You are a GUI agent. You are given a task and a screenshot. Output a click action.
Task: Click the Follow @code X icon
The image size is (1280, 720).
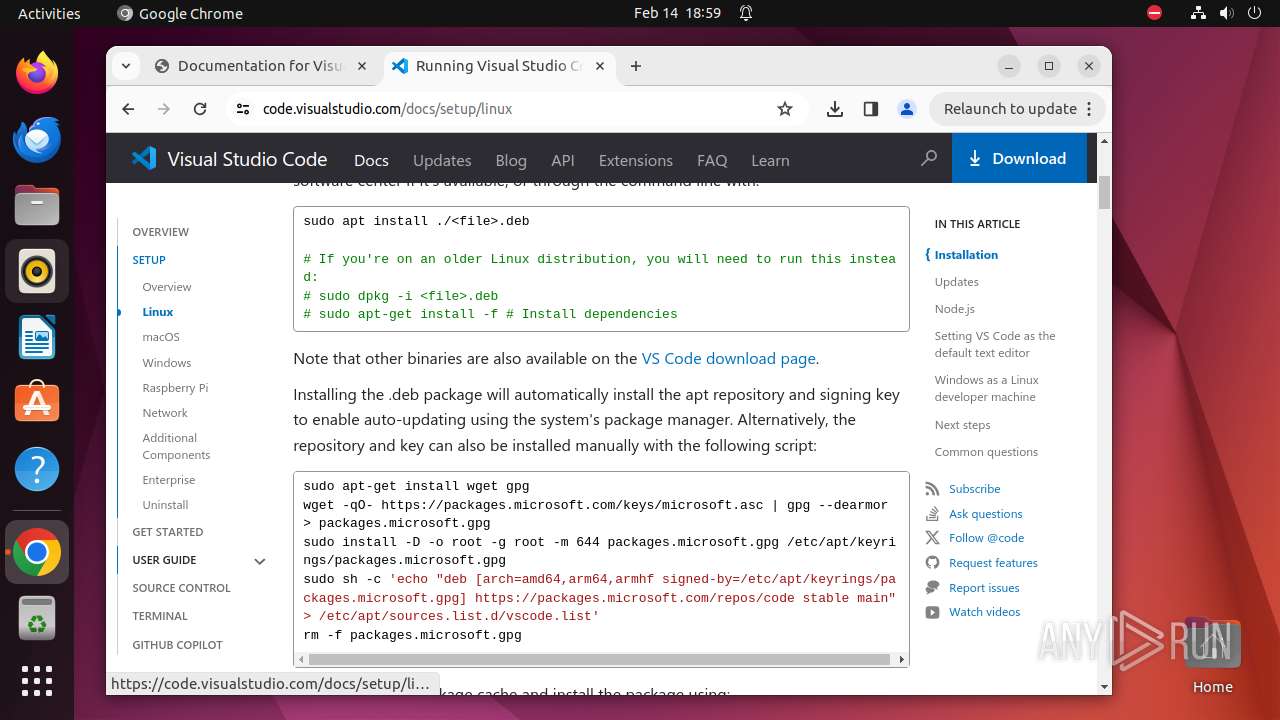tap(932, 538)
